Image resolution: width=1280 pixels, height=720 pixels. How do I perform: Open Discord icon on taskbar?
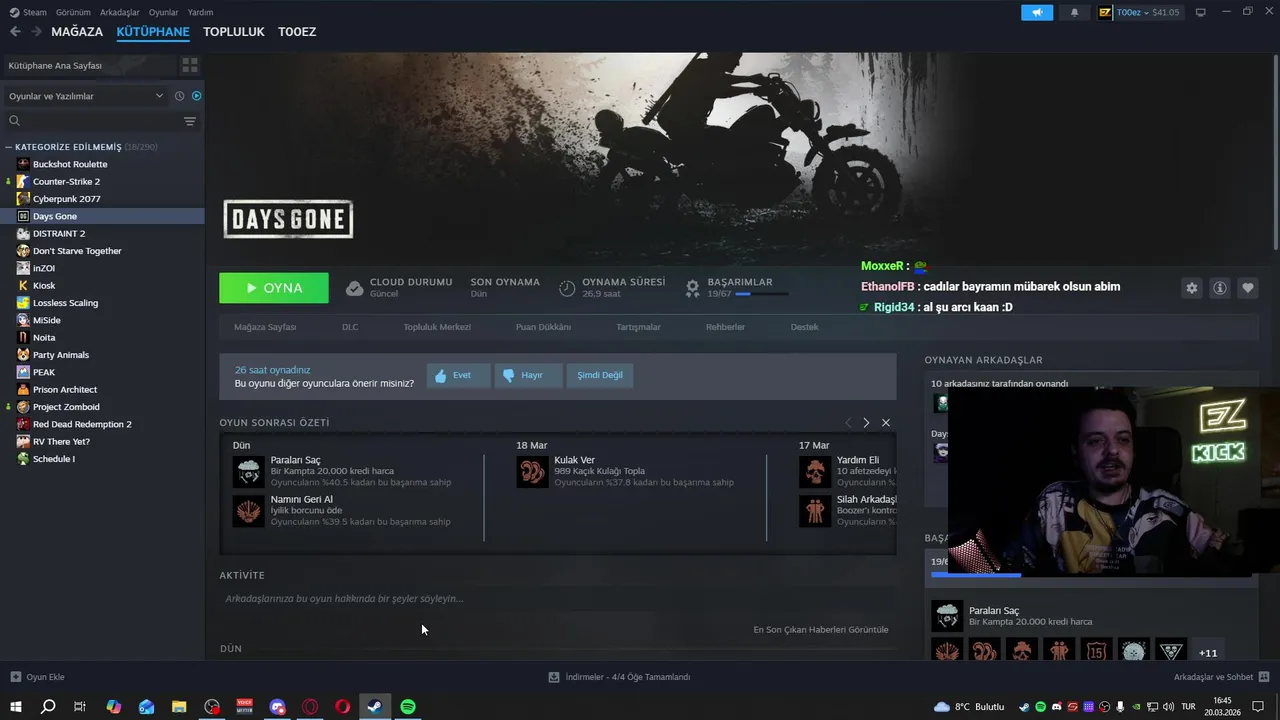point(277,707)
